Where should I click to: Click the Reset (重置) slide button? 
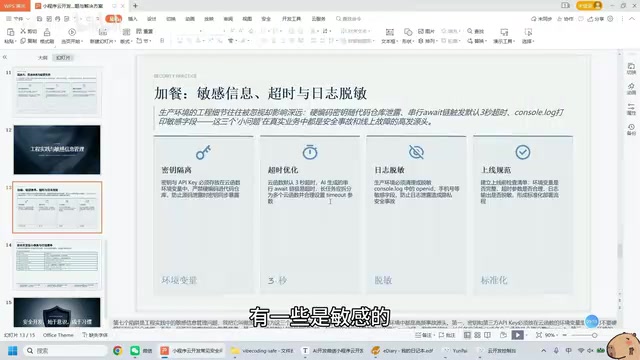coord(144,31)
